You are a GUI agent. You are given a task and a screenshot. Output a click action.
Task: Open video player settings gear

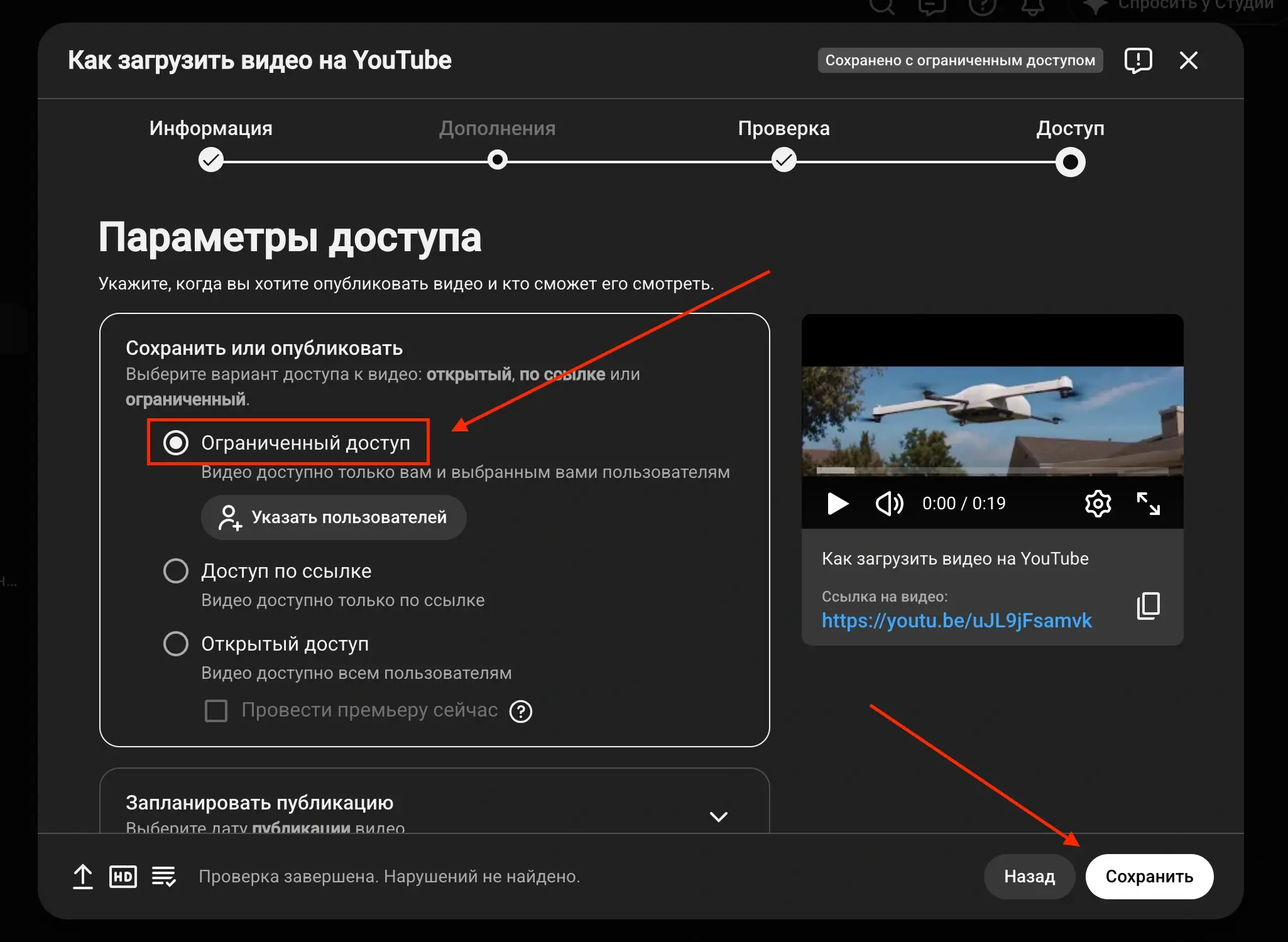[1098, 504]
